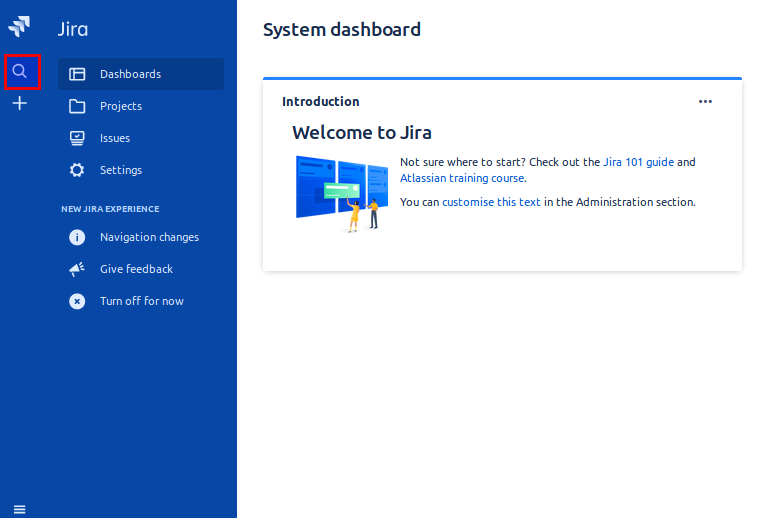
Task: Click the Turn off for now X icon
Action: pos(77,301)
